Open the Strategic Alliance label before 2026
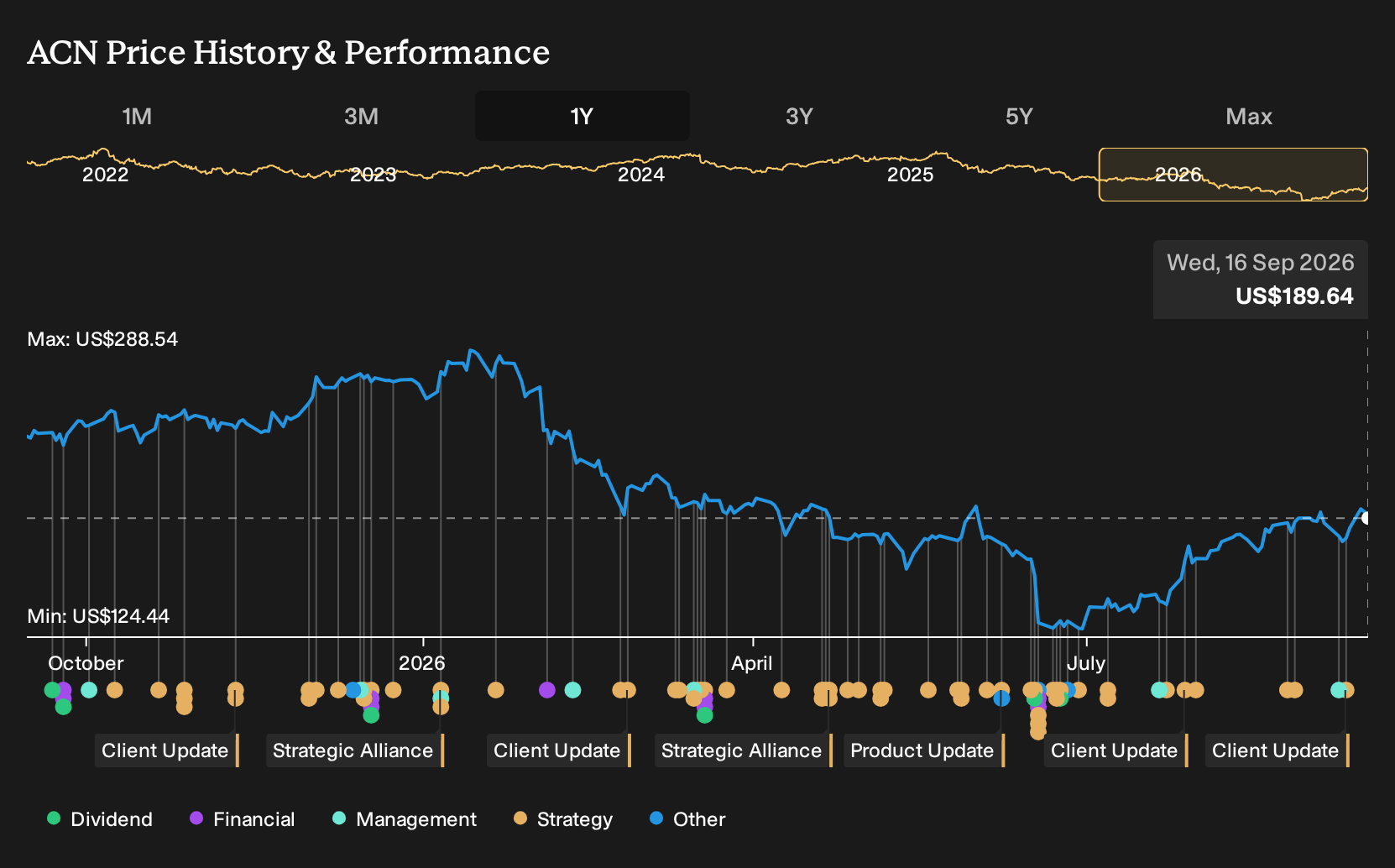This screenshot has height=868, width=1395. coord(354,750)
